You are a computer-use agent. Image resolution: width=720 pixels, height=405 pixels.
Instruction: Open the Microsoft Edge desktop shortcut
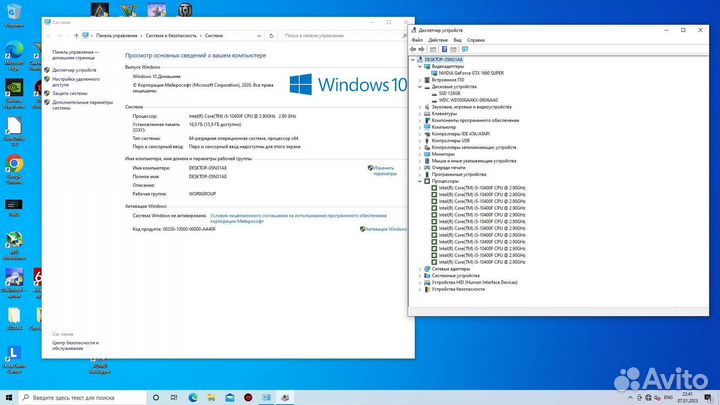(14, 55)
